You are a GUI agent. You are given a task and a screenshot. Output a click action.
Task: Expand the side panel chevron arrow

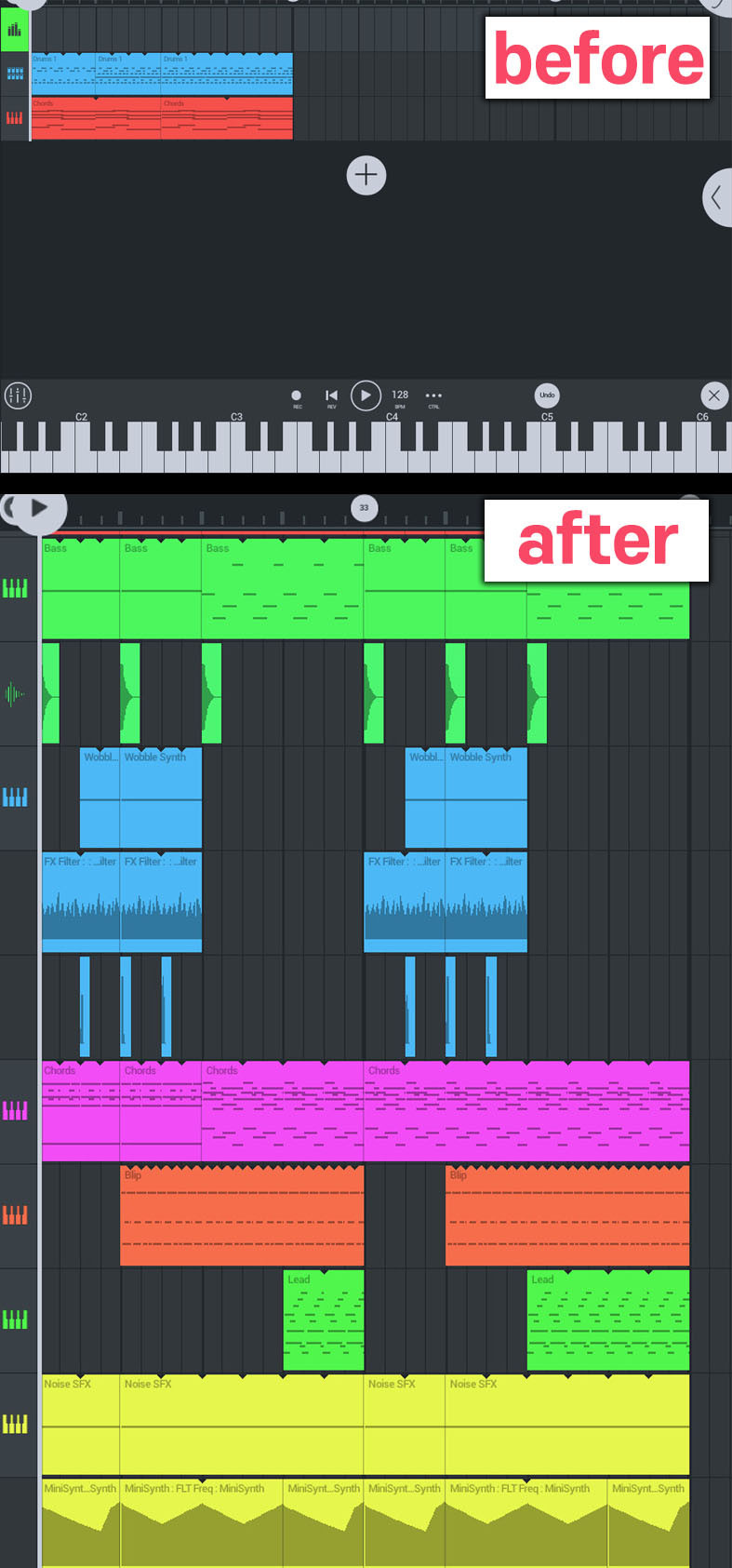pyautogui.click(x=716, y=197)
